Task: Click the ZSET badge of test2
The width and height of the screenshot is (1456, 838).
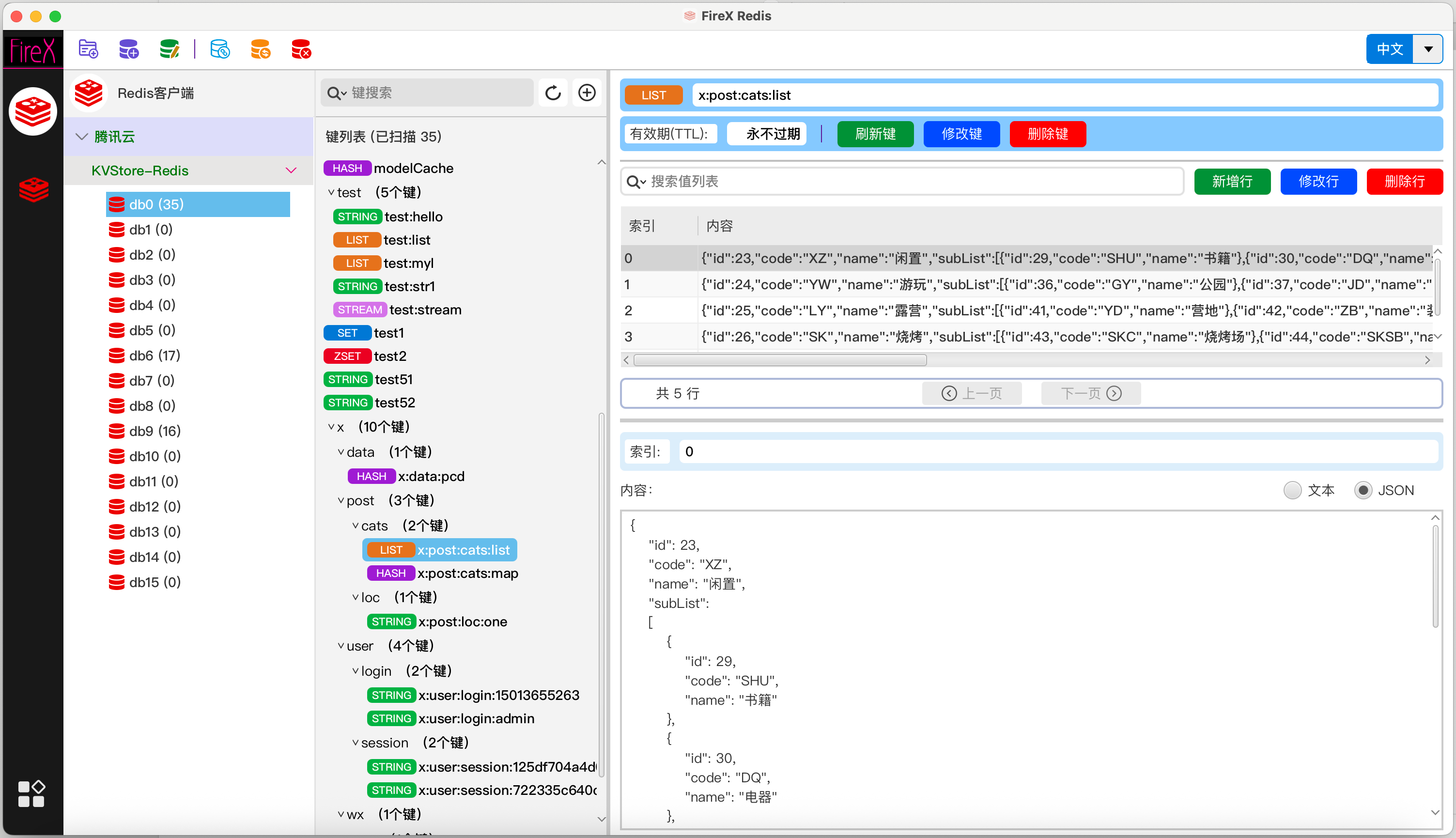Action: coord(347,356)
